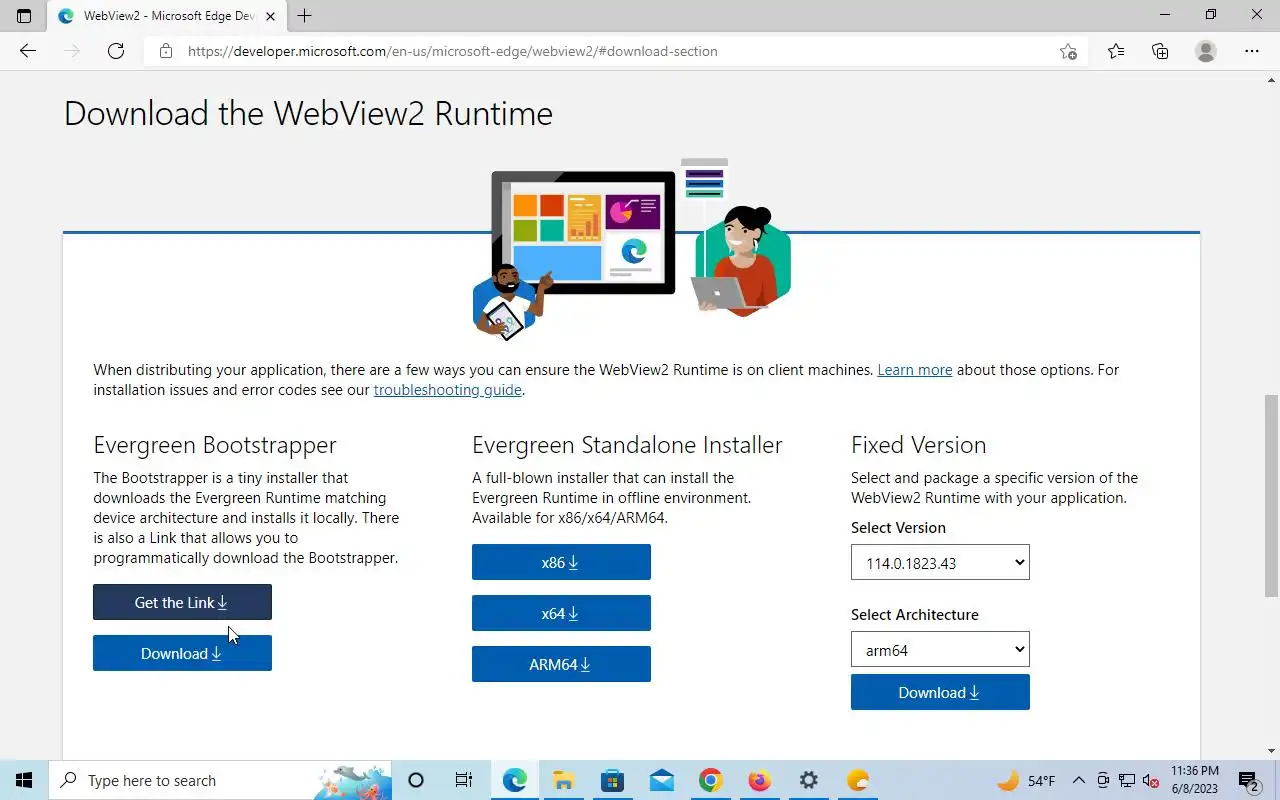Add this page to favorites
The height and width of the screenshot is (800, 1280).
point(1068,51)
